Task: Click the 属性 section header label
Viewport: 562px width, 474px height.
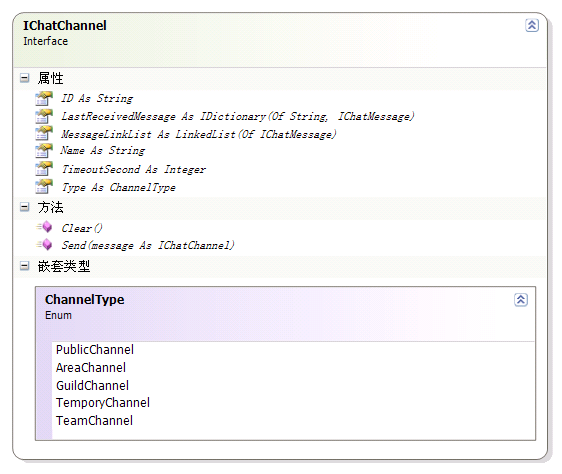Action: point(51,78)
